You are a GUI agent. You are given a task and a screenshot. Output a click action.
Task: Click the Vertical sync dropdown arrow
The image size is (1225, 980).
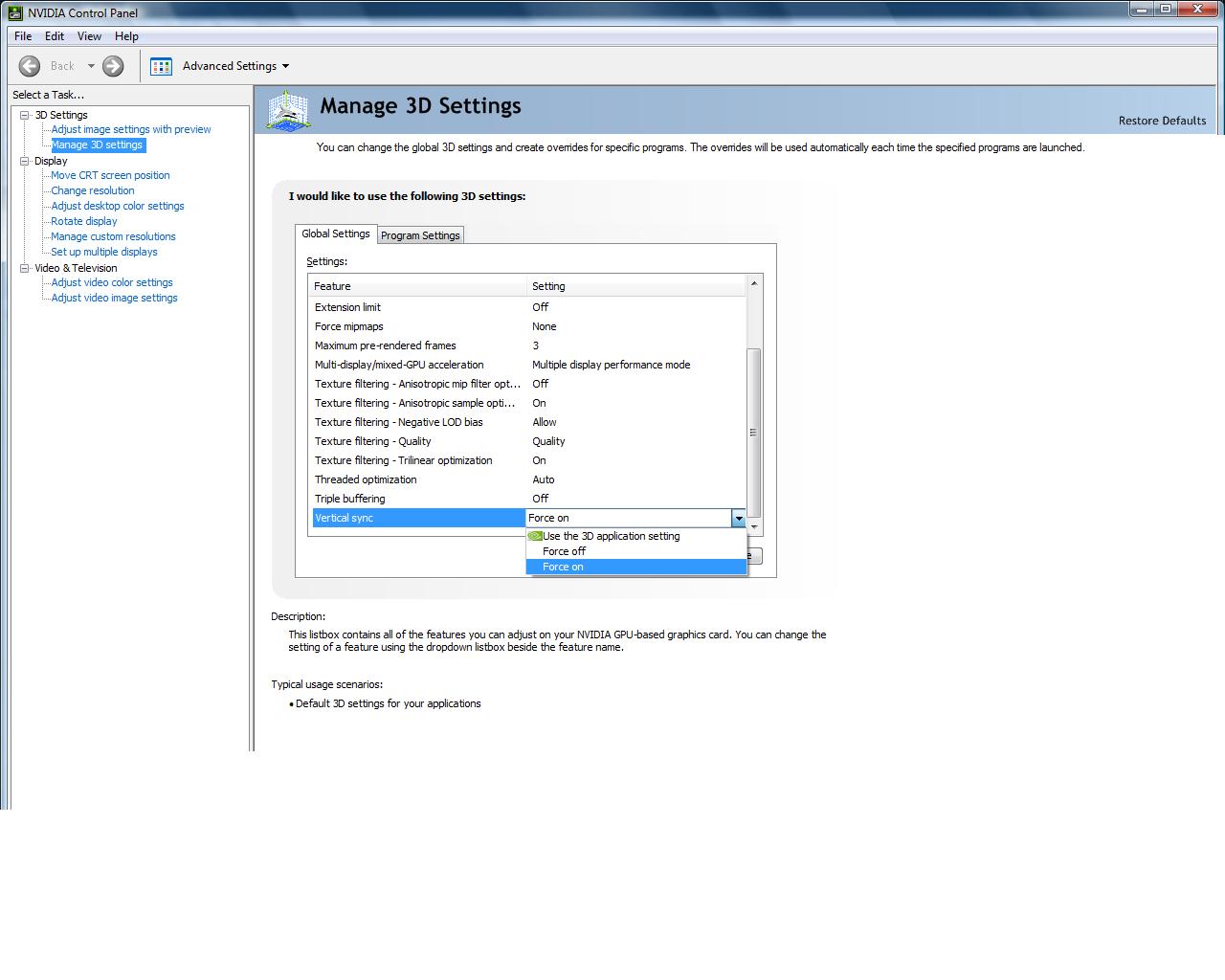739,518
